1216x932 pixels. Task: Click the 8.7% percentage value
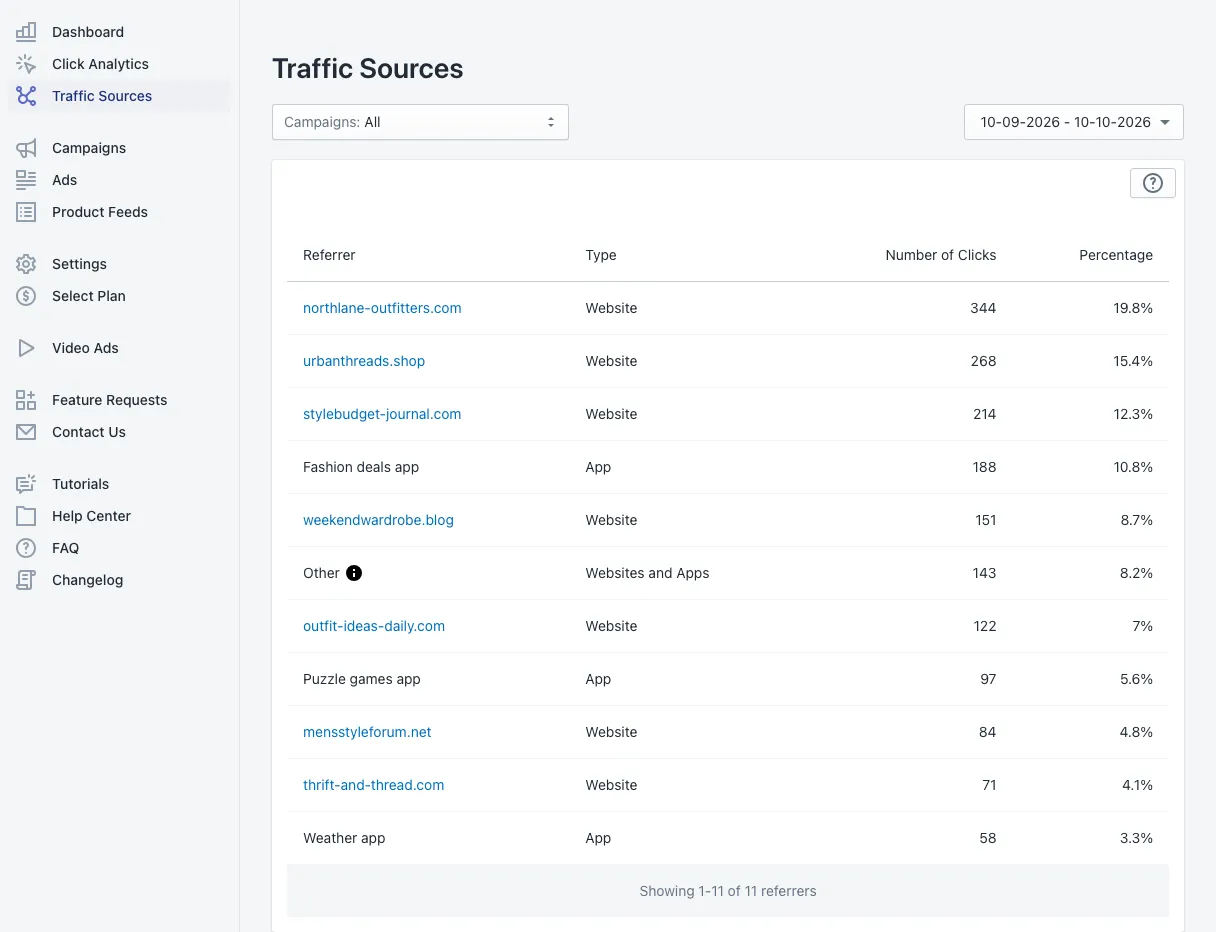click(1137, 520)
